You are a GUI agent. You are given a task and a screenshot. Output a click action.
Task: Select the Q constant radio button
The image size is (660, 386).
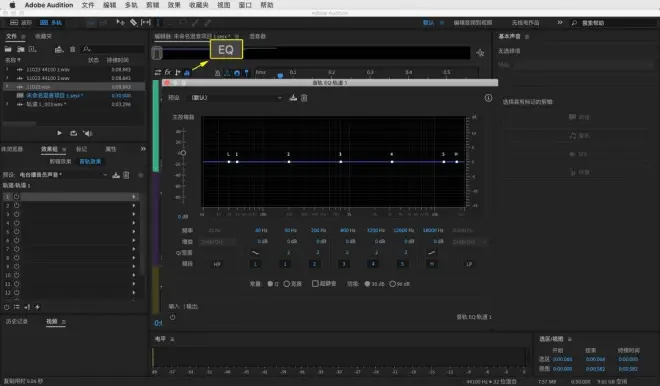pyautogui.click(x=270, y=284)
